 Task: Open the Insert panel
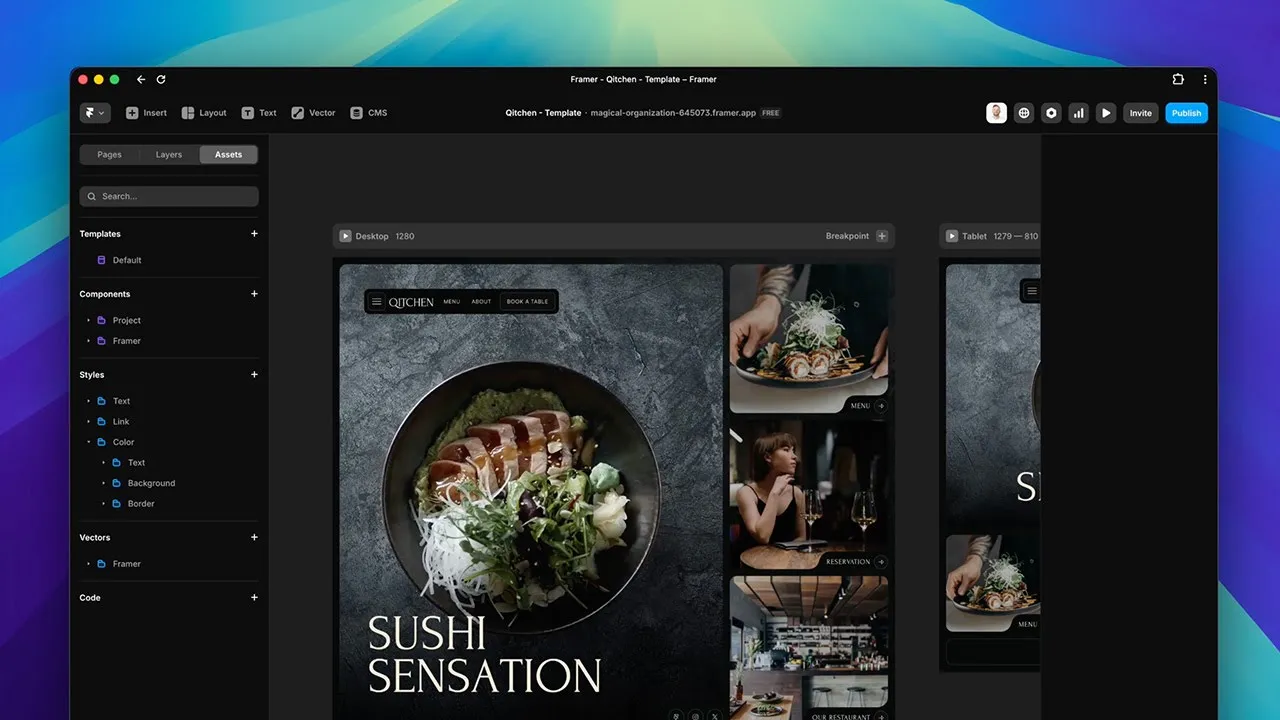point(146,113)
